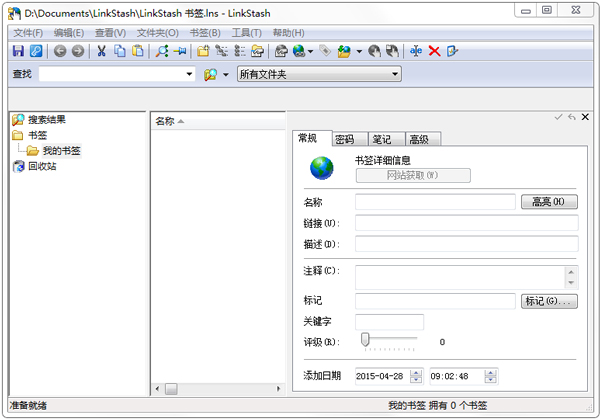Click the search folder icon beside find box

[x=210, y=75]
